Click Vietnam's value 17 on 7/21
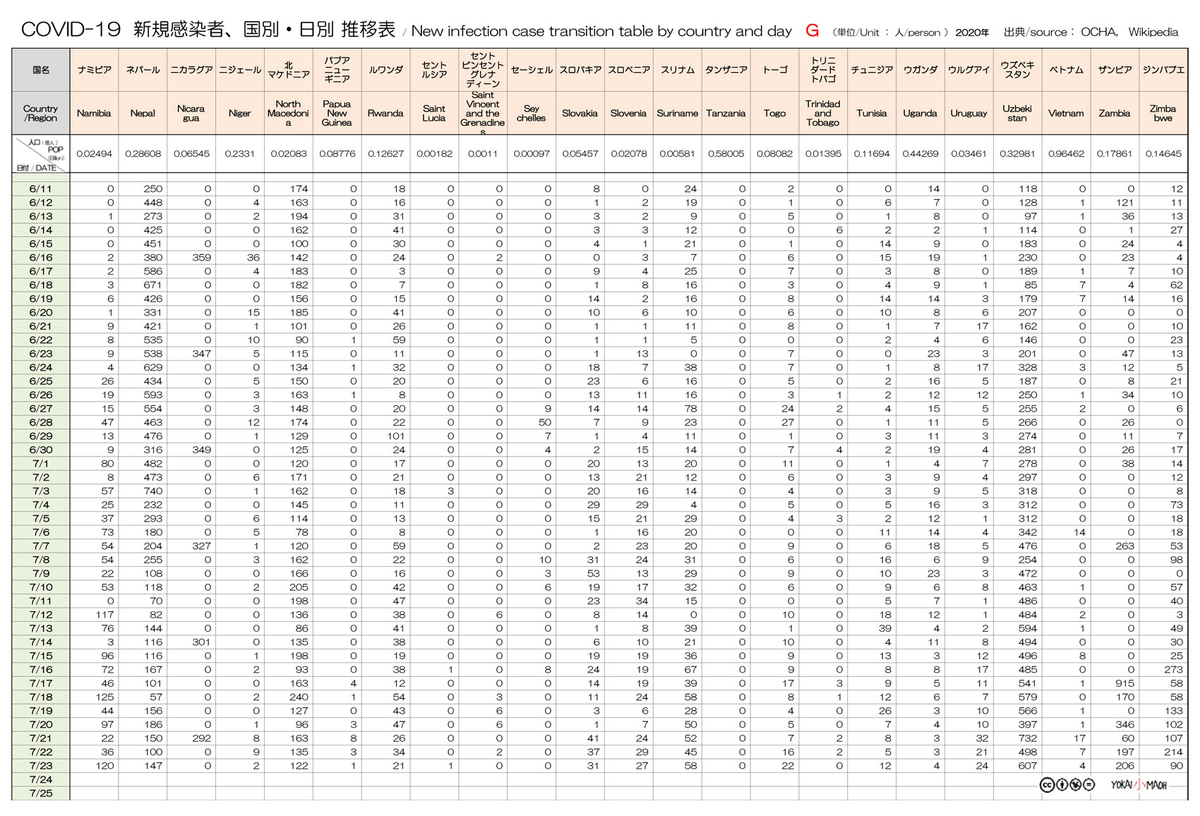The width and height of the screenshot is (1200, 816). pos(1079,737)
